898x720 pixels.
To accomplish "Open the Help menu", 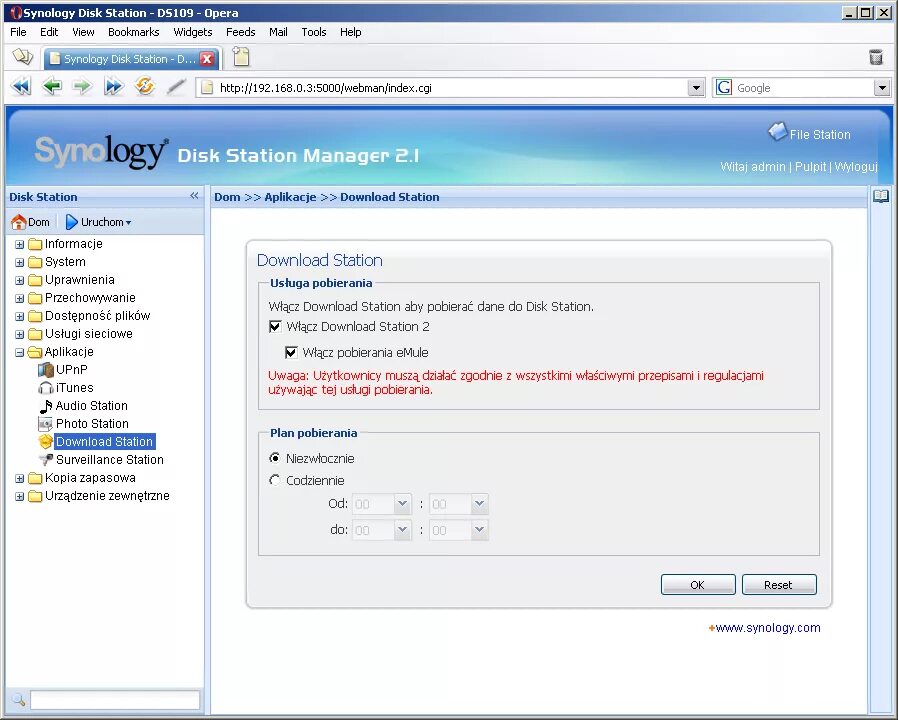I will [350, 32].
